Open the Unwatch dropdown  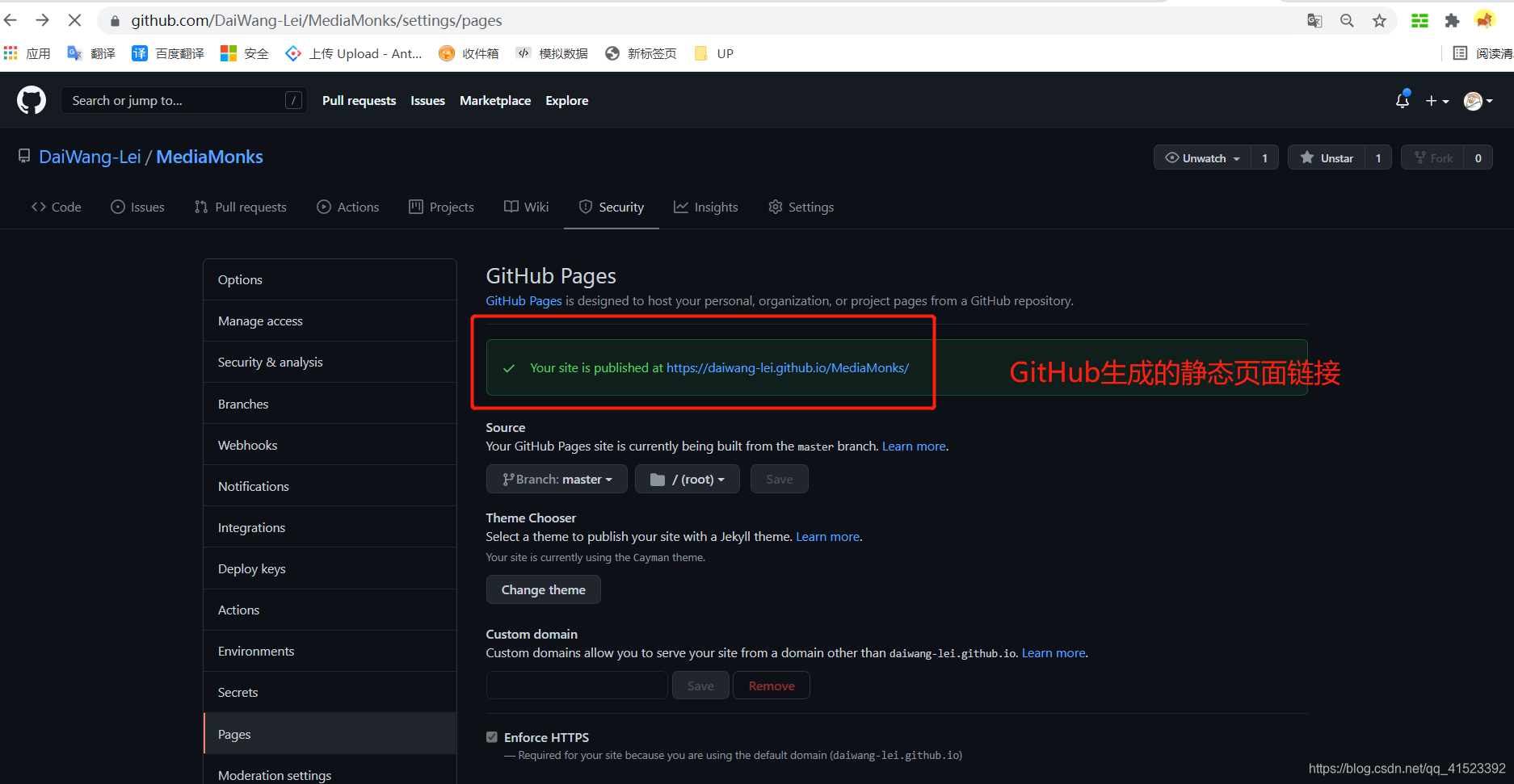pyautogui.click(x=1202, y=158)
